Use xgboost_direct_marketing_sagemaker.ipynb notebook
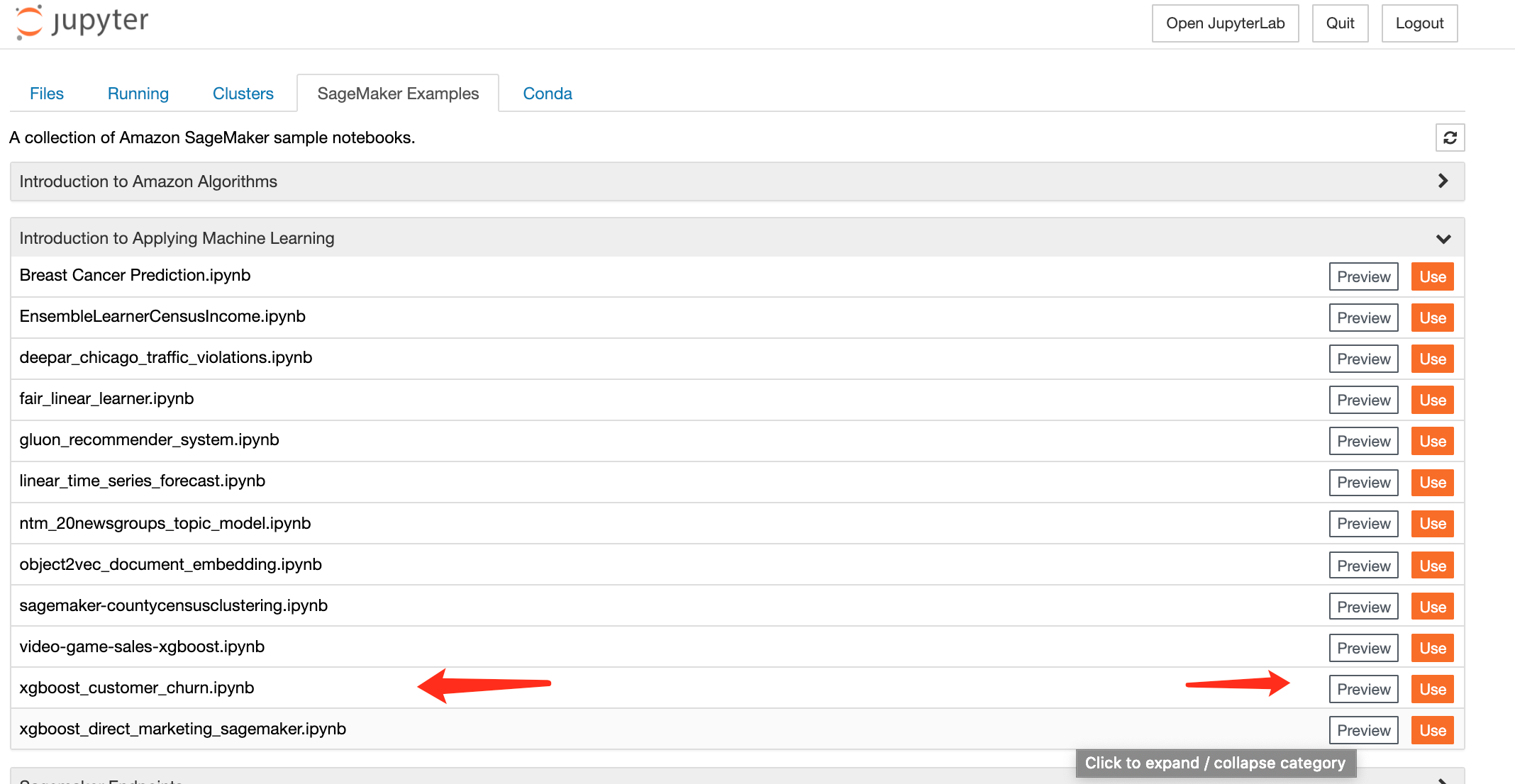 (x=1432, y=730)
